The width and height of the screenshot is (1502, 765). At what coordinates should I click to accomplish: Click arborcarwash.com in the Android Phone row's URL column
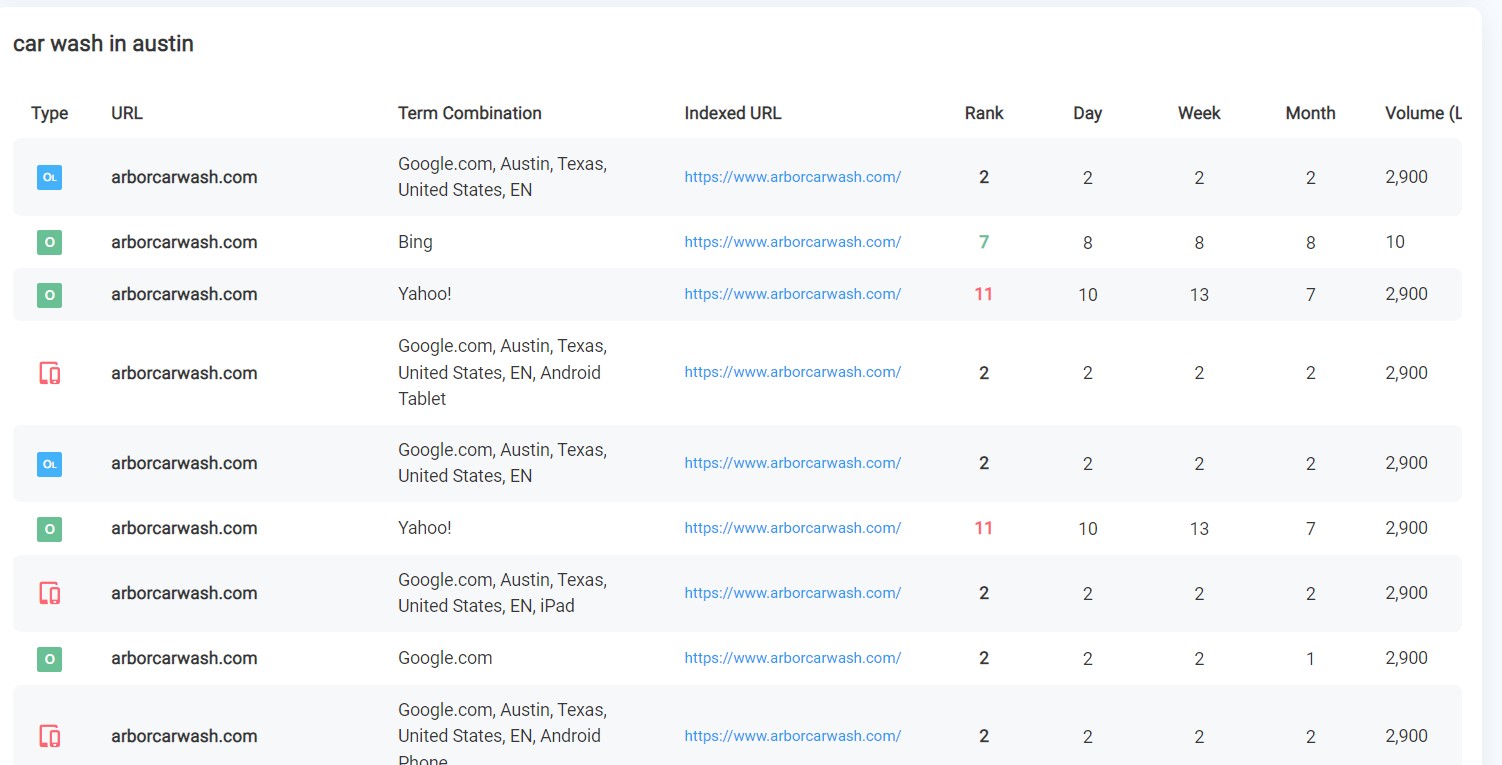(184, 736)
